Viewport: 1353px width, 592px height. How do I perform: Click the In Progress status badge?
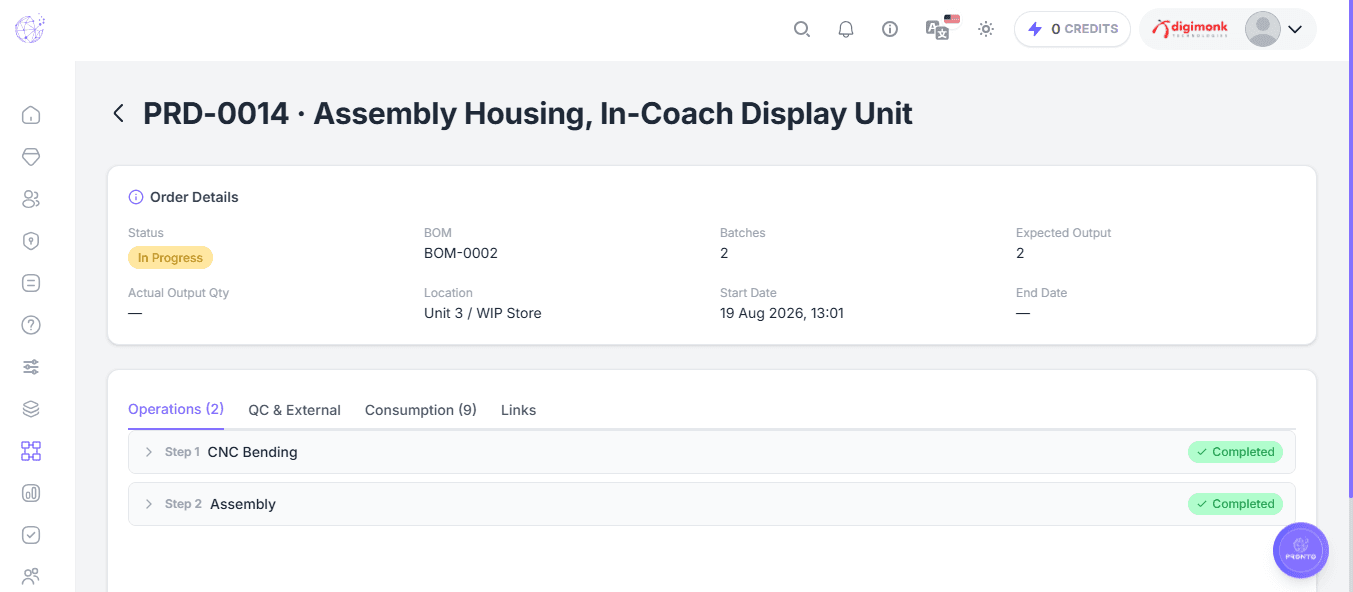click(x=170, y=258)
